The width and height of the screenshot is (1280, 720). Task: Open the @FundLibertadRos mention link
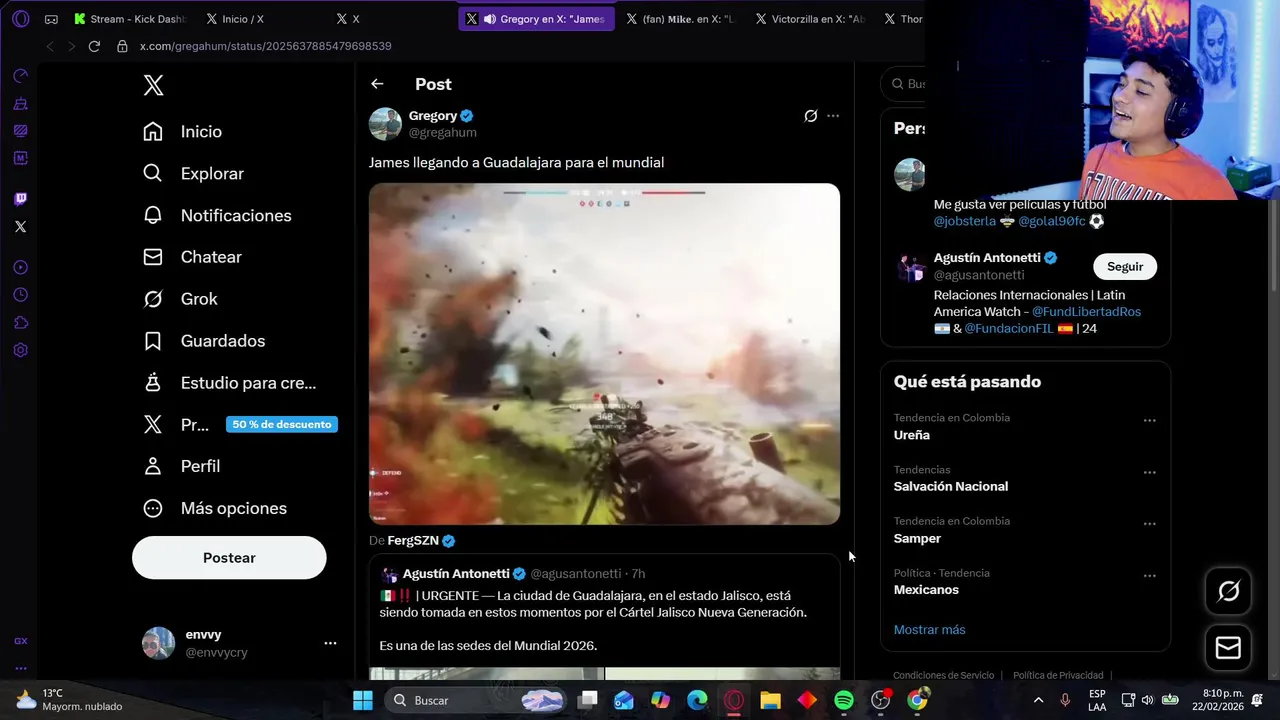coord(1086,311)
